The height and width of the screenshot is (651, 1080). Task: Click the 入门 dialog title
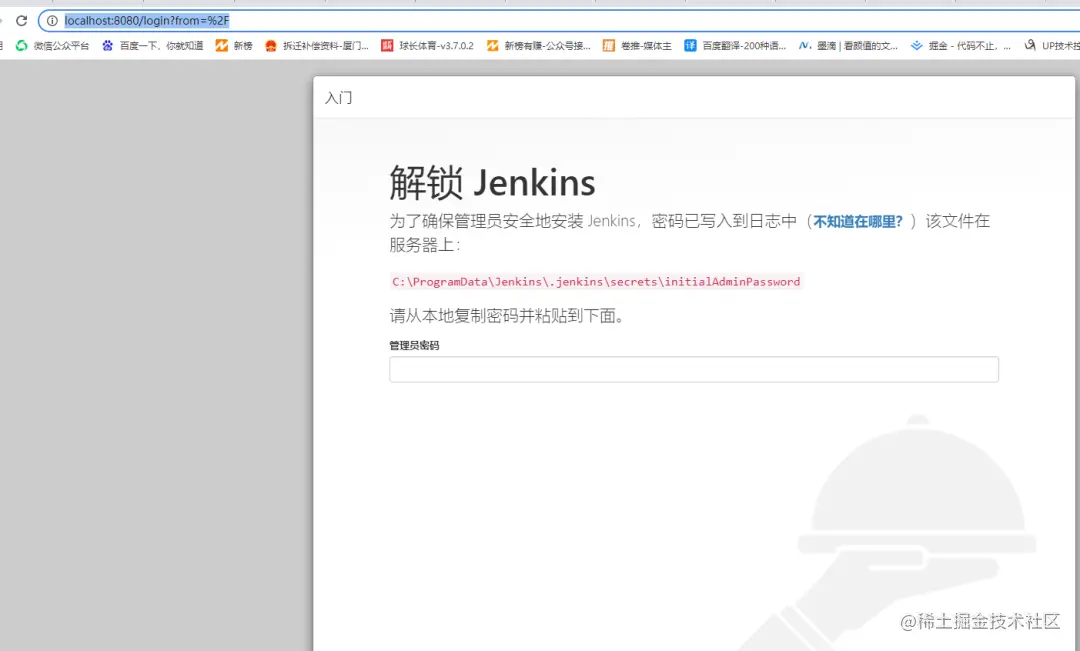(x=338, y=98)
